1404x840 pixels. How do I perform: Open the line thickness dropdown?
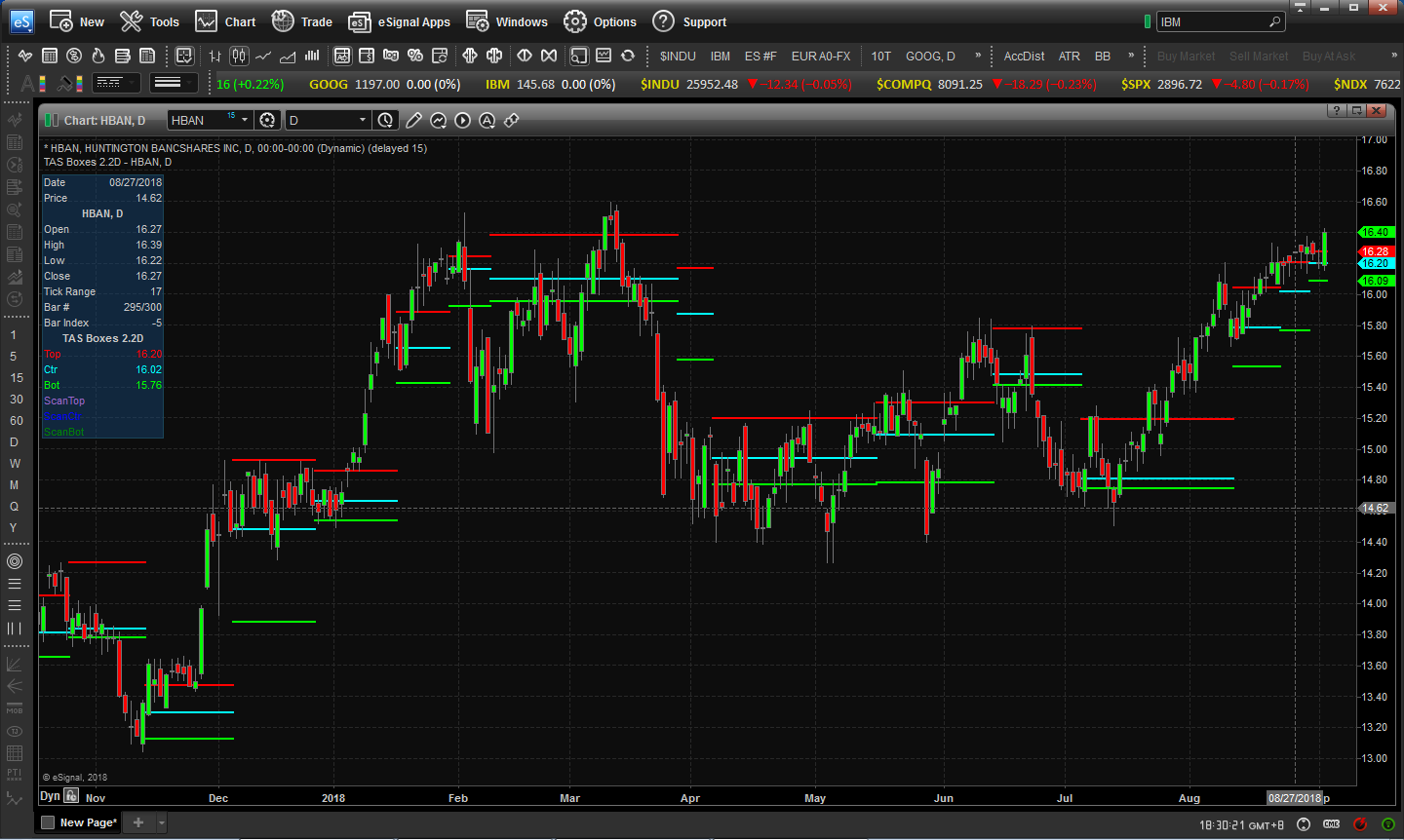pyautogui.click(x=175, y=83)
